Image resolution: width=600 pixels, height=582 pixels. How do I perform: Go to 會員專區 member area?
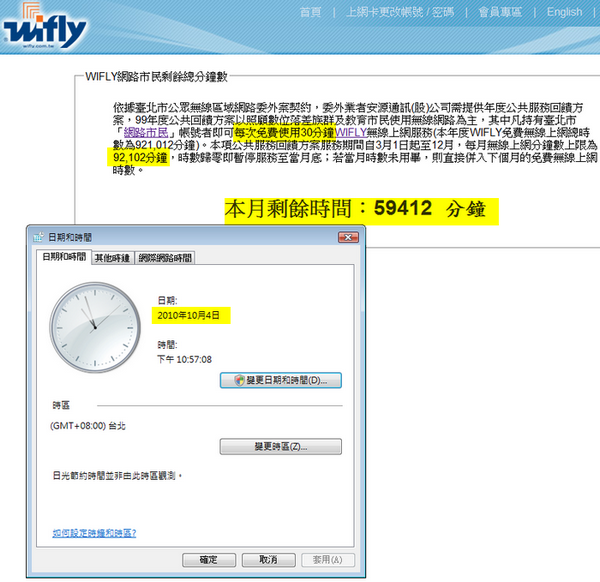pyautogui.click(x=500, y=12)
